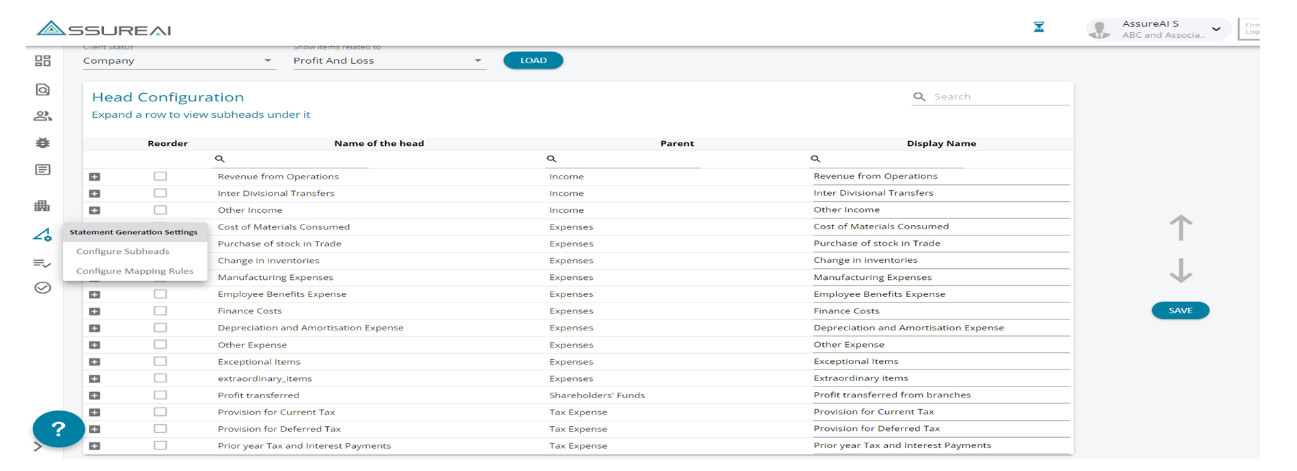
Task: Tick the reorder checkbox for Inter Divisional Transfers
Action: click(160, 193)
